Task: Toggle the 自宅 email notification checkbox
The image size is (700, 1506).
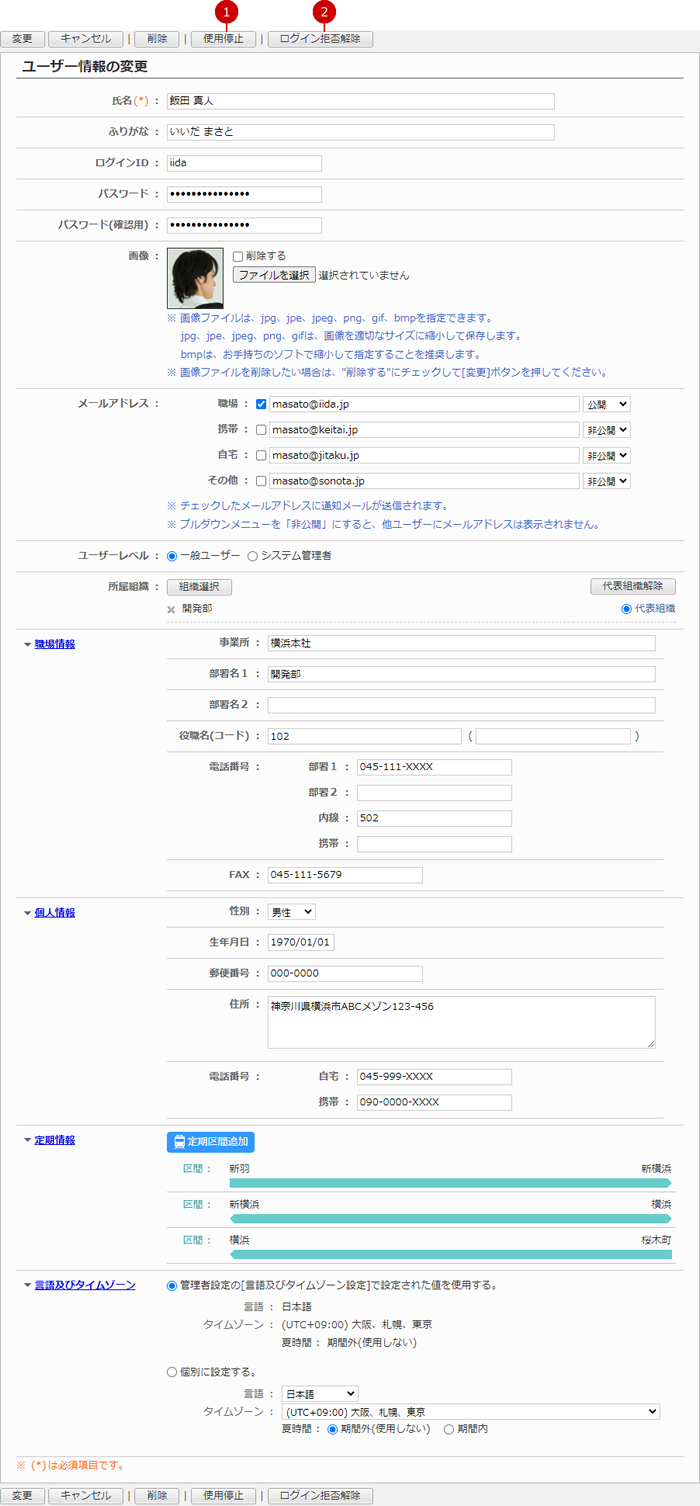Action: click(261, 455)
